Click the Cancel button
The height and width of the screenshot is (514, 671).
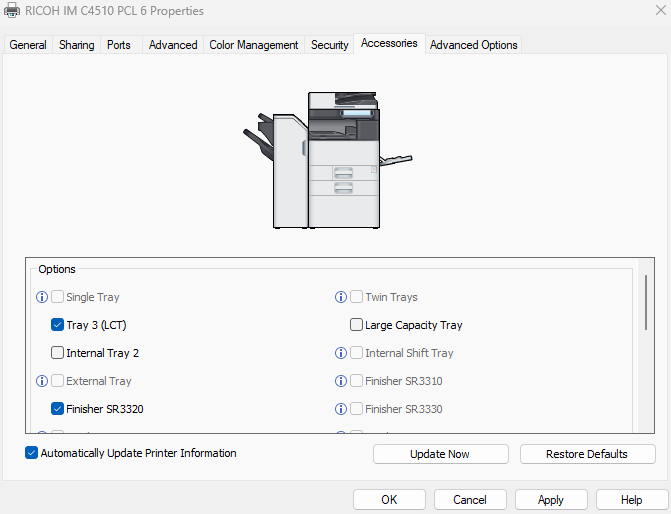470,499
